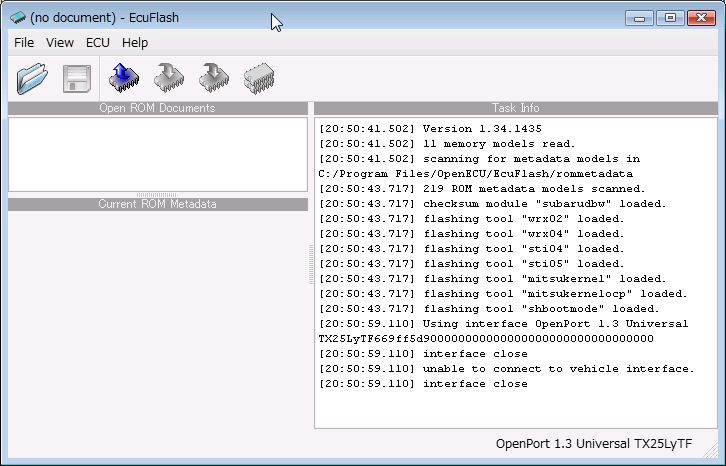Read from ECU using blue arrow chip icon

[x=124, y=78]
